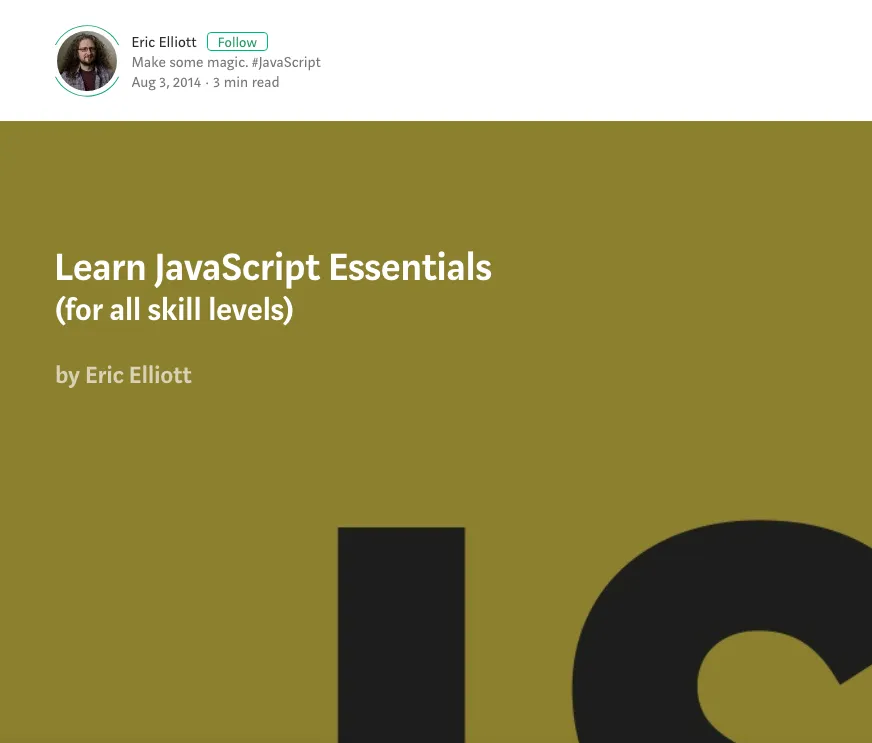Click the "(for all skill levels)" subtitle

[x=174, y=310]
